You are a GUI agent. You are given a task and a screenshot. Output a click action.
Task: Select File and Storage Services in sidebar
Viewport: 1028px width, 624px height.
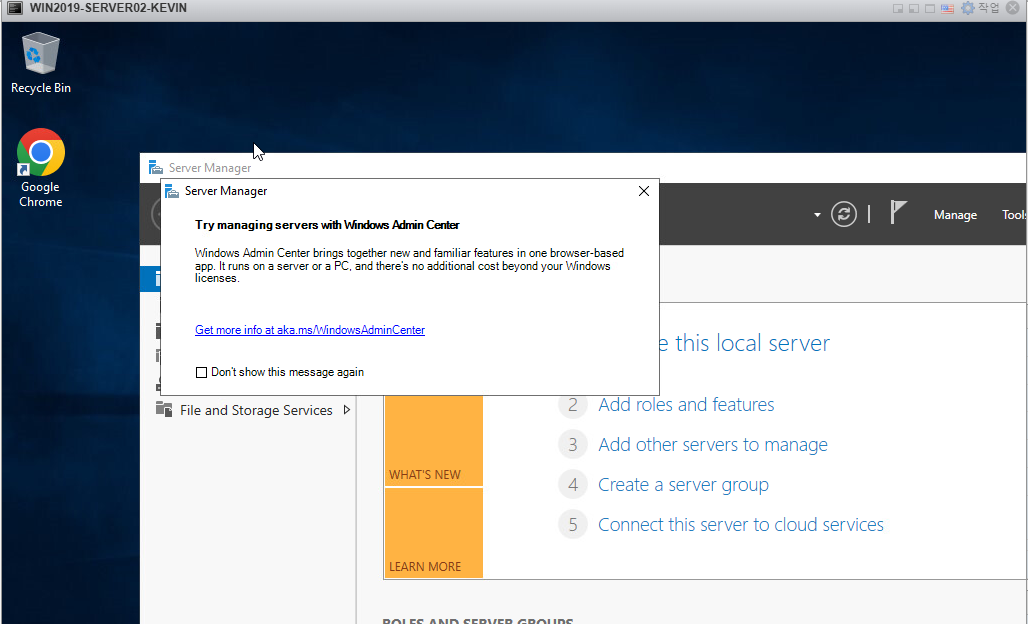[256, 410]
